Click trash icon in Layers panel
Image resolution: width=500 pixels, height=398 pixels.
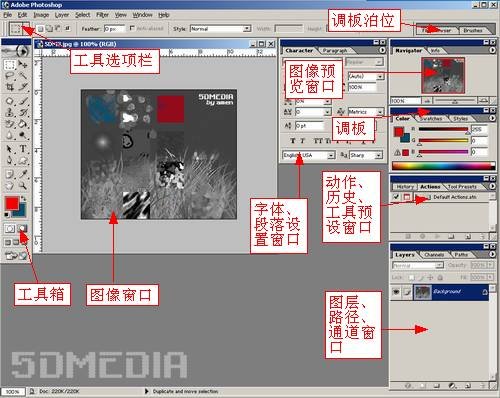tap(483, 386)
